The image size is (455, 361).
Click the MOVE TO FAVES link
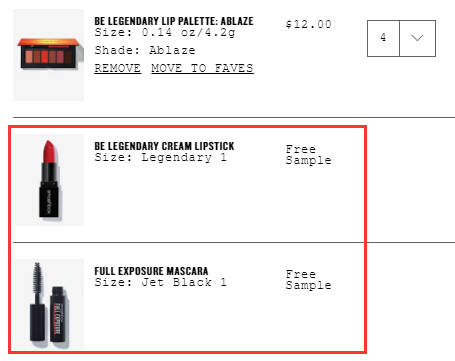click(x=202, y=68)
